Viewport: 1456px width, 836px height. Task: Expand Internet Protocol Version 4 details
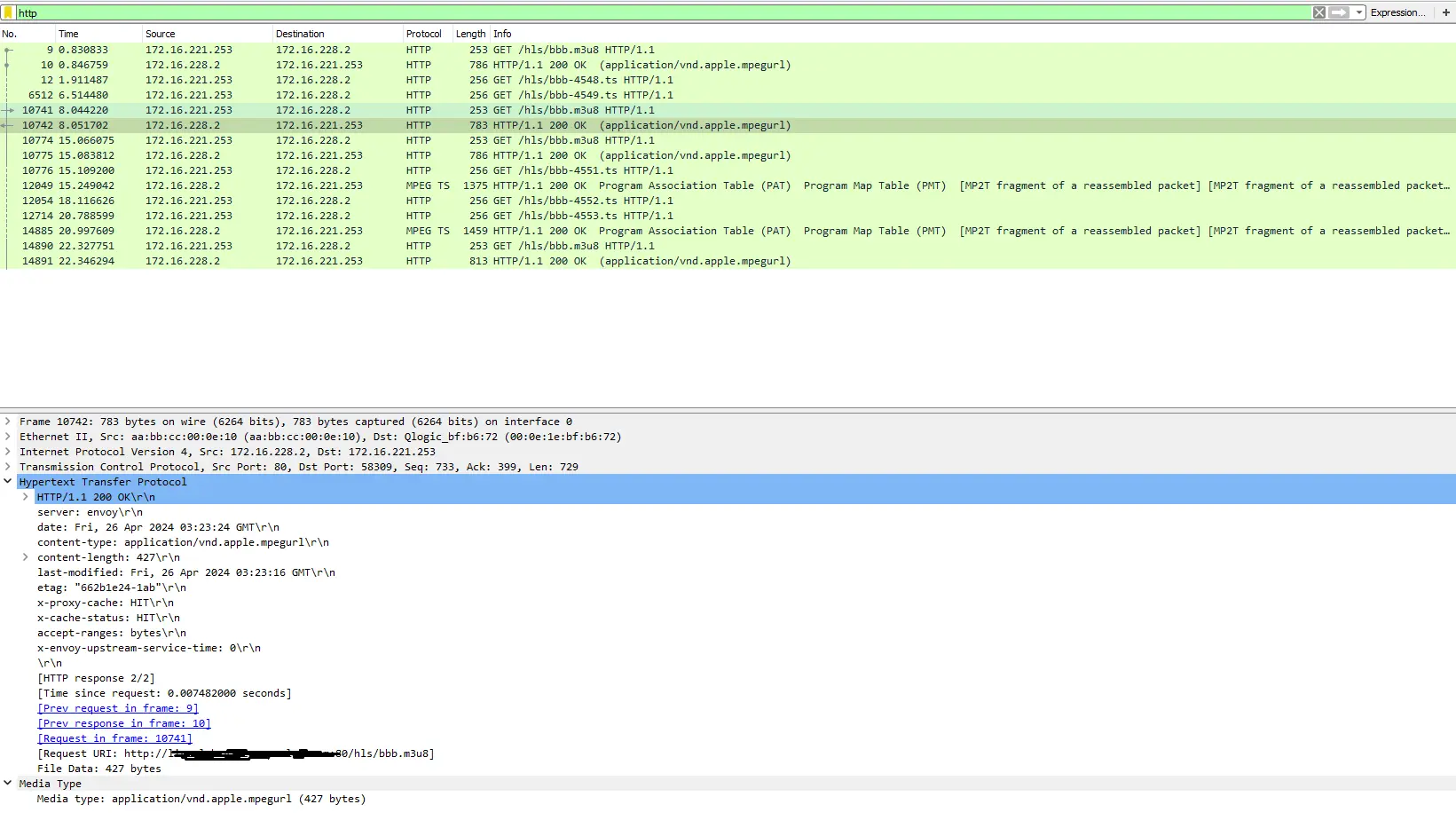point(8,452)
